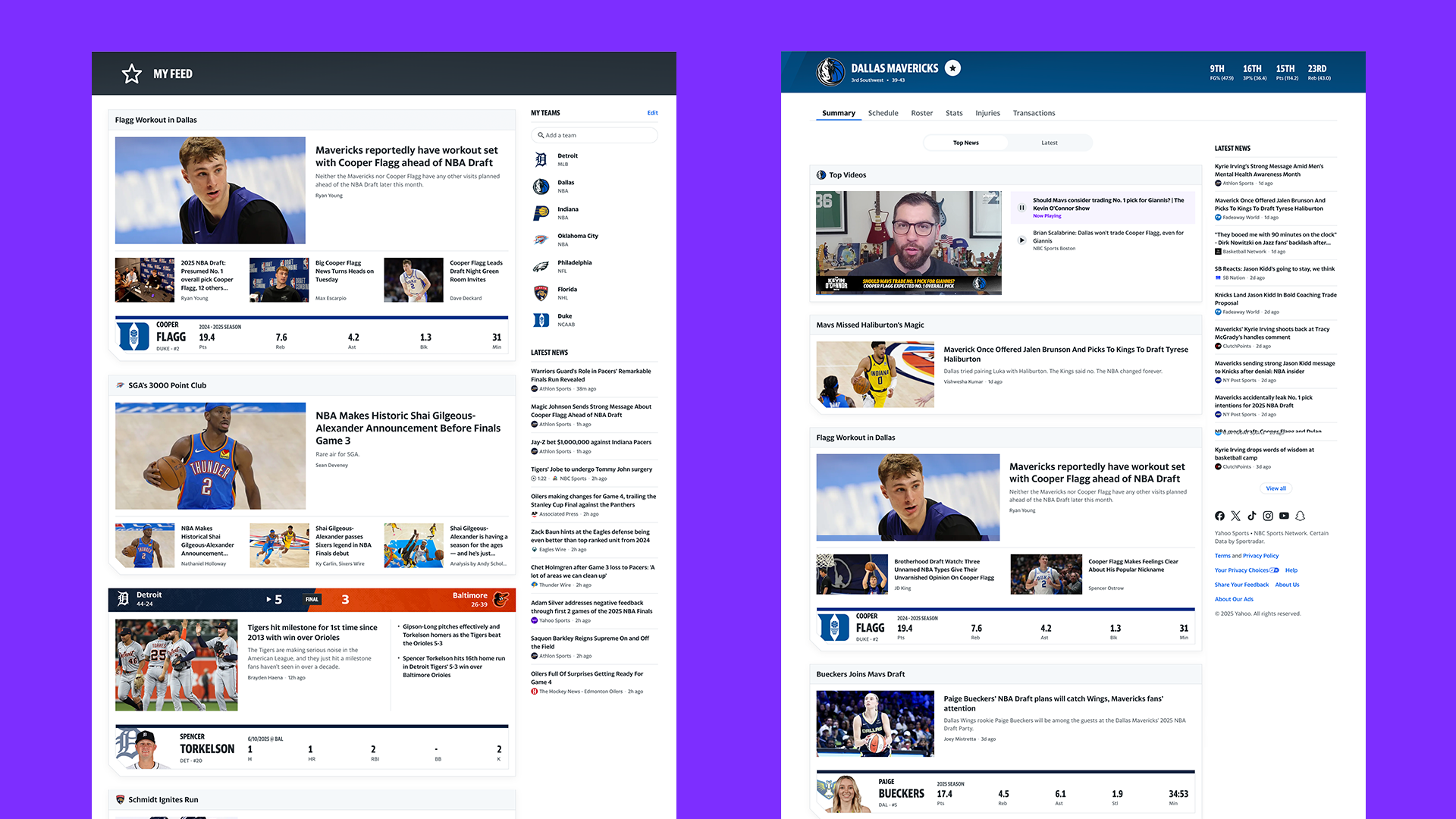Image resolution: width=1456 pixels, height=819 pixels.
Task: Toggle the Mavericks favorite star badge
Action: click(953, 68)
